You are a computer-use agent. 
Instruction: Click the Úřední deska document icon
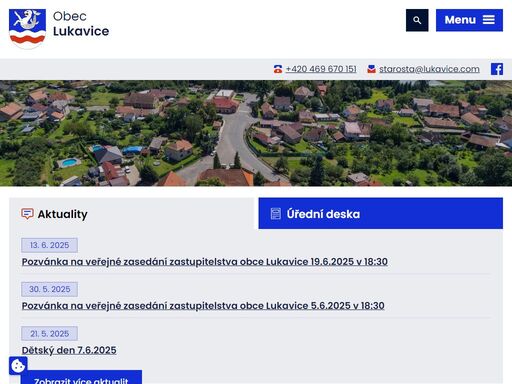click(x=276, y=214)
